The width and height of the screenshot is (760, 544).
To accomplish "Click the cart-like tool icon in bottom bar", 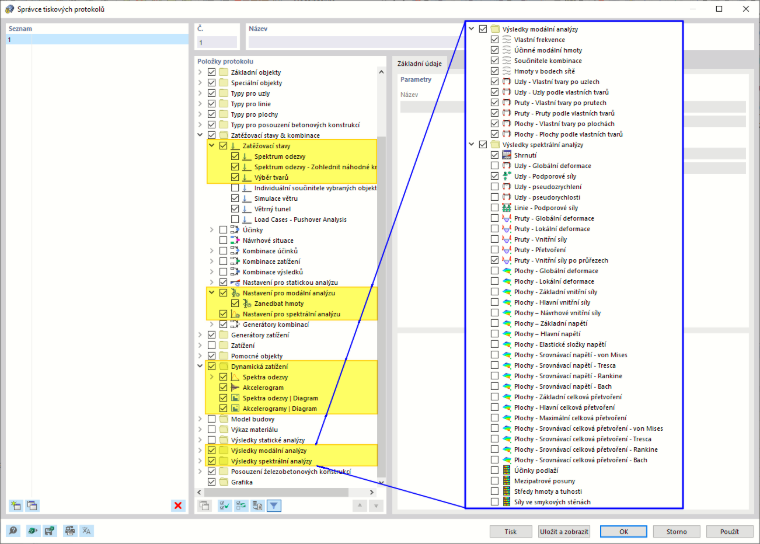I will 49,530.
